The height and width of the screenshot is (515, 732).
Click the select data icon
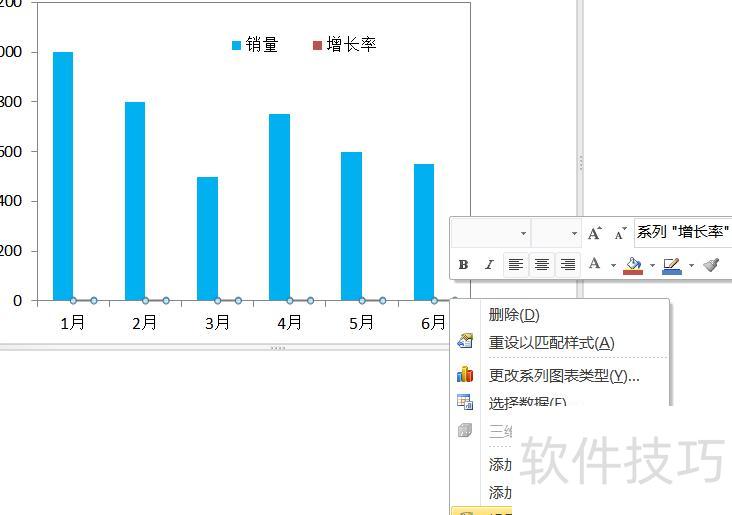[465, 402]
